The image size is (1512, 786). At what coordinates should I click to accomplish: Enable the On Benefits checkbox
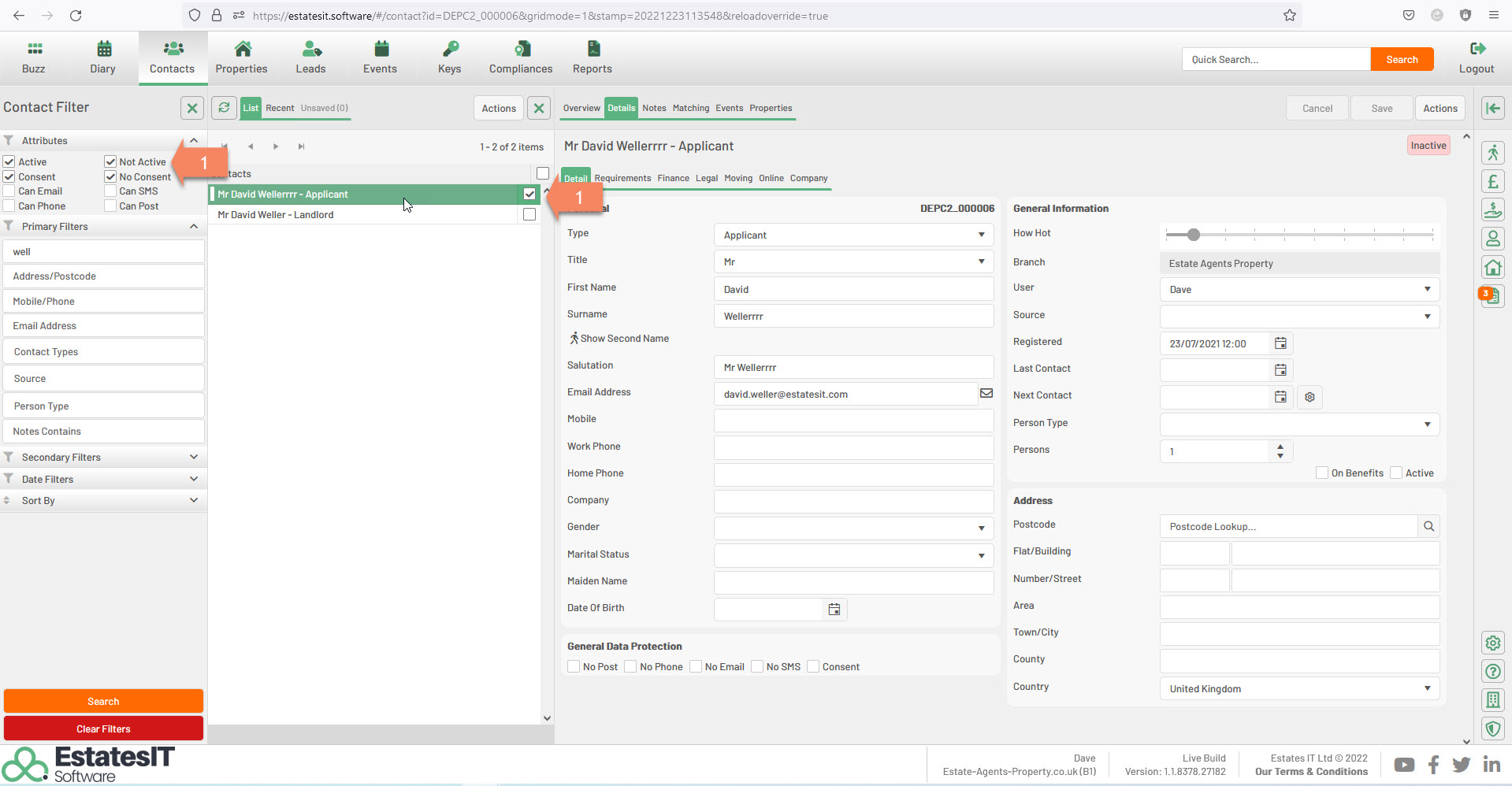(1322, 473)
